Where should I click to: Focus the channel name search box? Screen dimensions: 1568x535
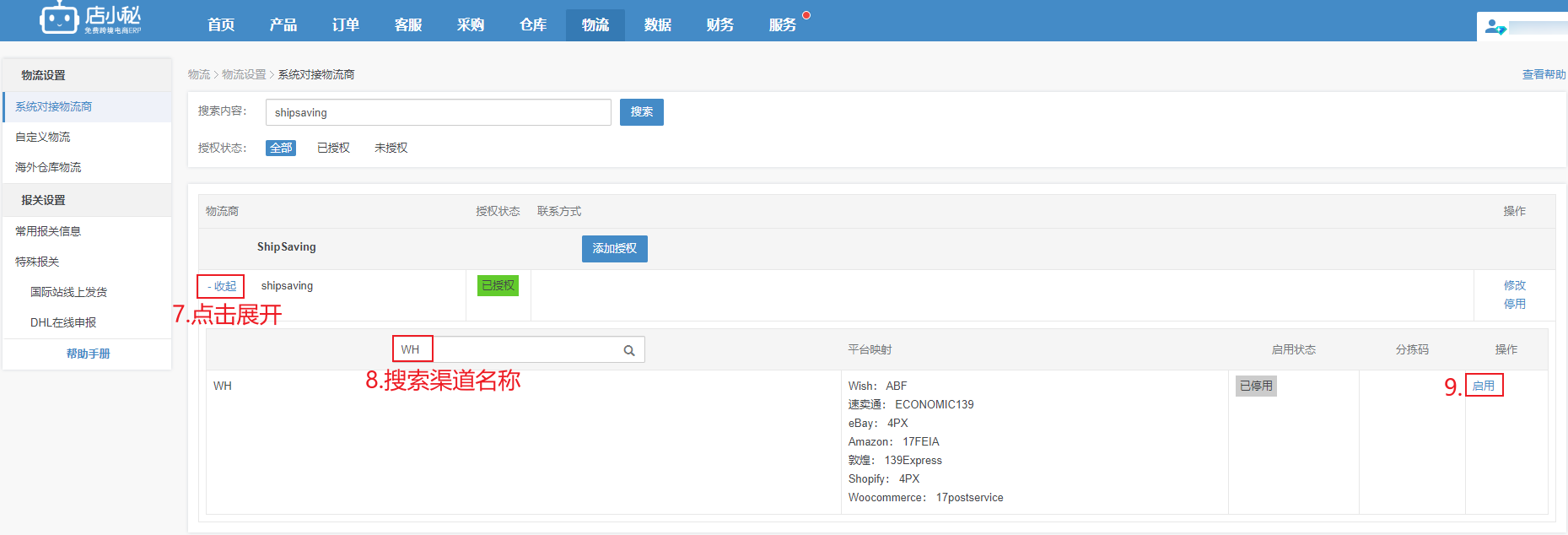[519, 350]
